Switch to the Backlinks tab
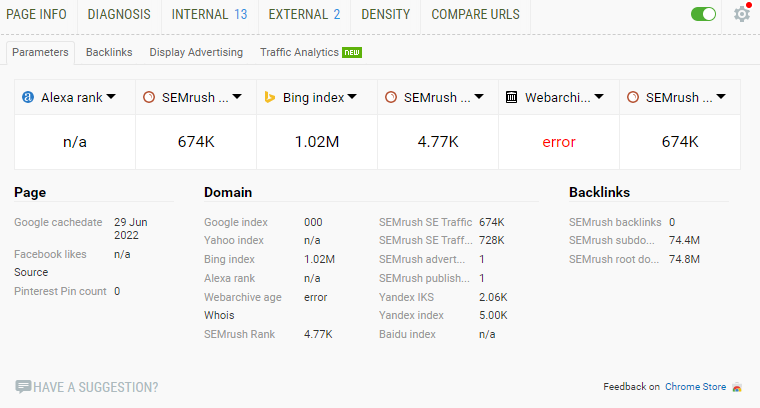This screenshot has height=408, width=760. click(x=109, y=52)
